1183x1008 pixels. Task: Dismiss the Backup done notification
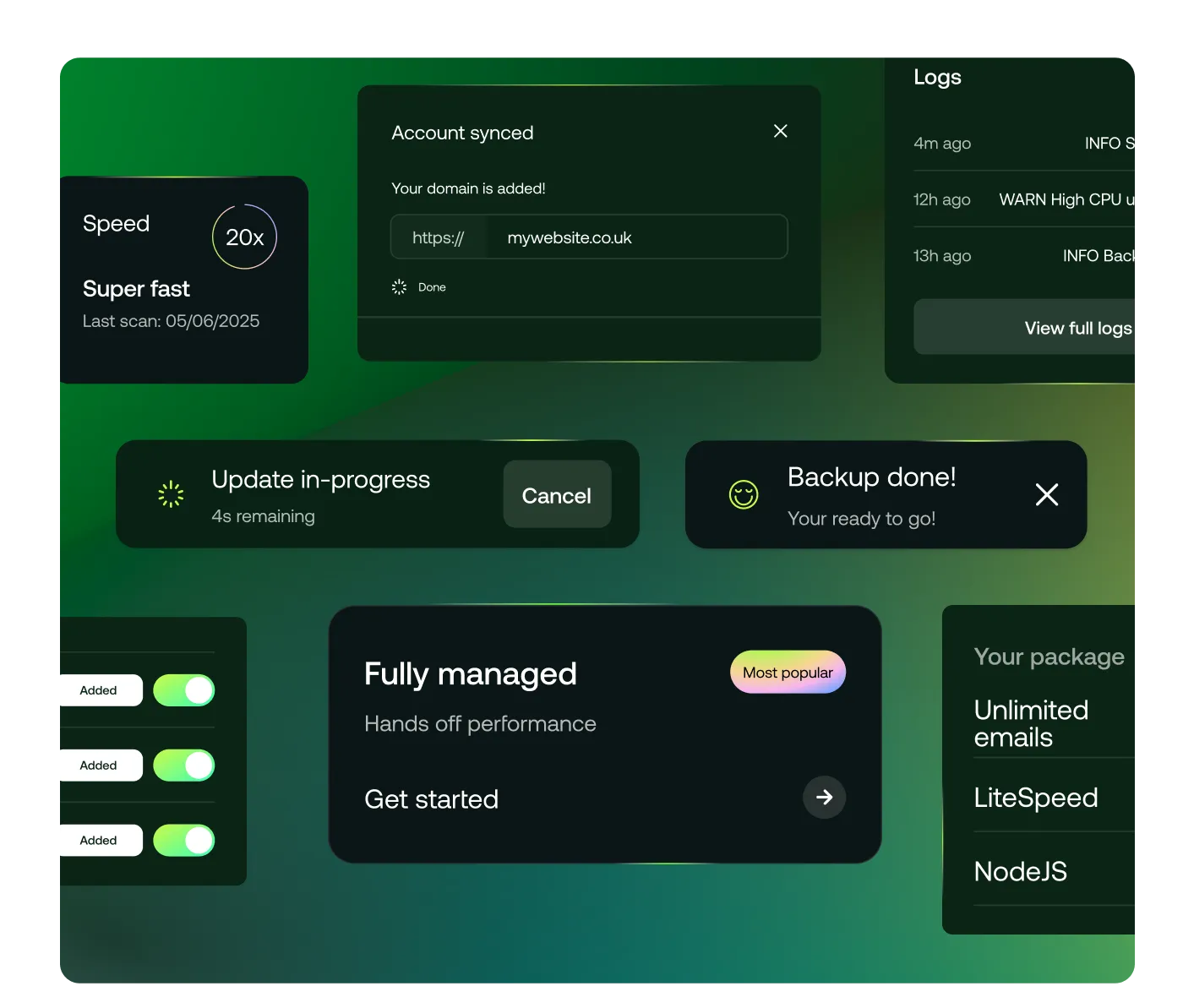tap(1047, 494)
